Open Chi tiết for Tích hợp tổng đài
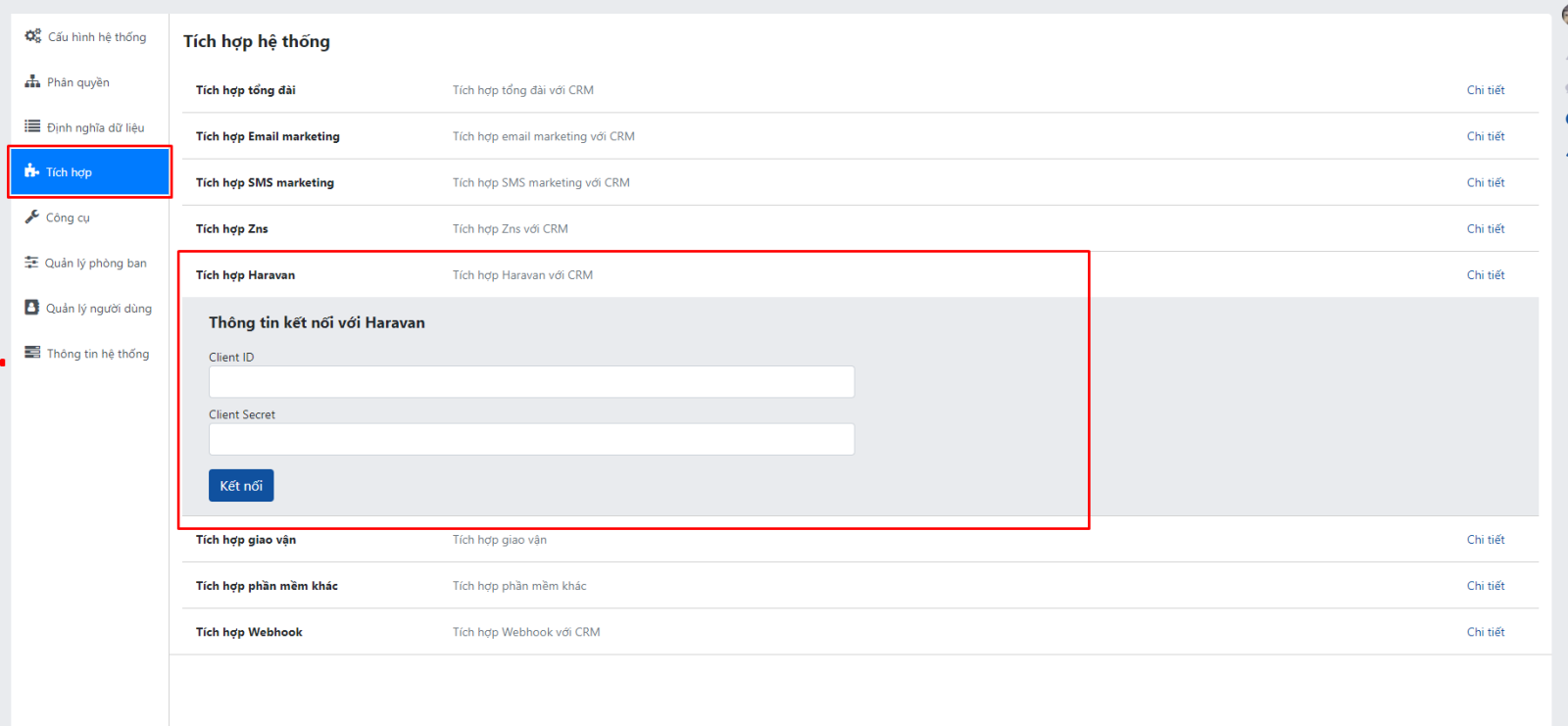The width and height of the screenshot is (1568, 726). pos(1485,90)
